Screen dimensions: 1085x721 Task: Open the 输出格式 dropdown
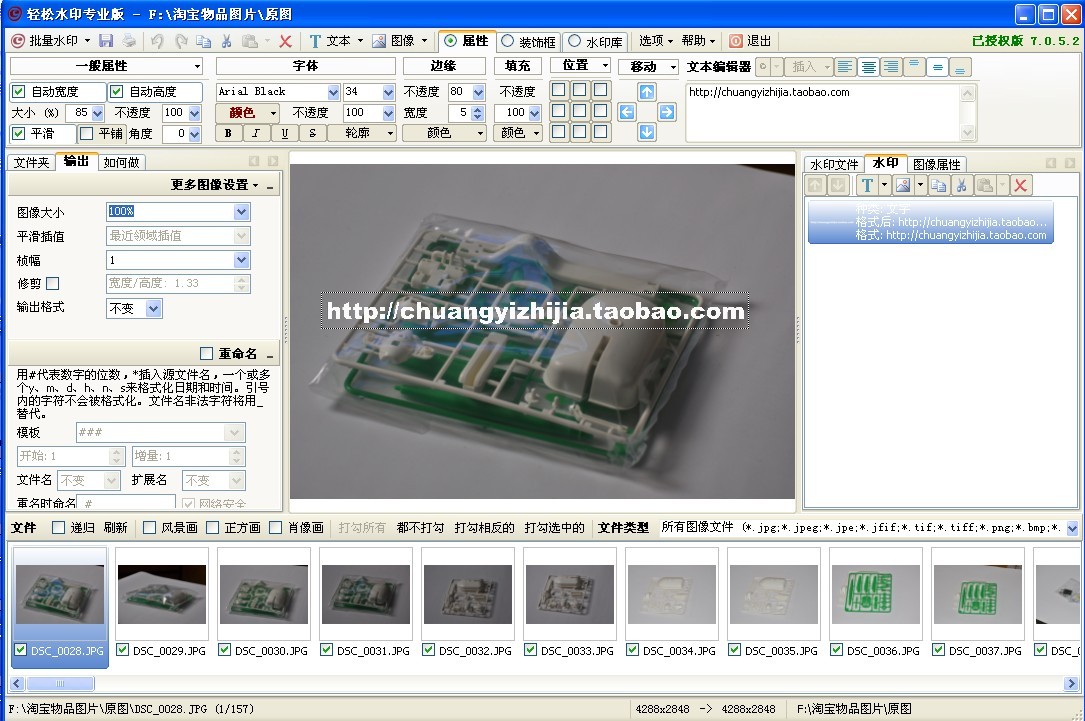[x=154, y=308]
